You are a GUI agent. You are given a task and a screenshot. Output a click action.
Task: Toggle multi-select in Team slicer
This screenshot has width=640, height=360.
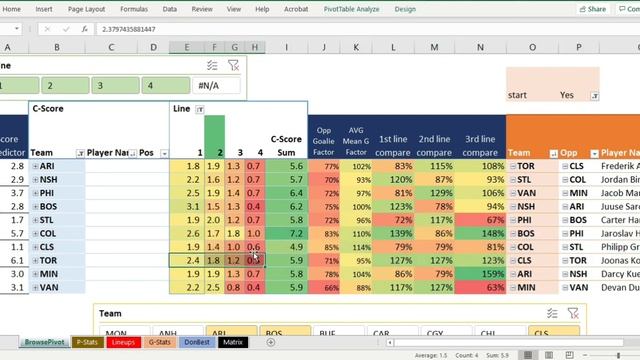click(x=552, y=313)
